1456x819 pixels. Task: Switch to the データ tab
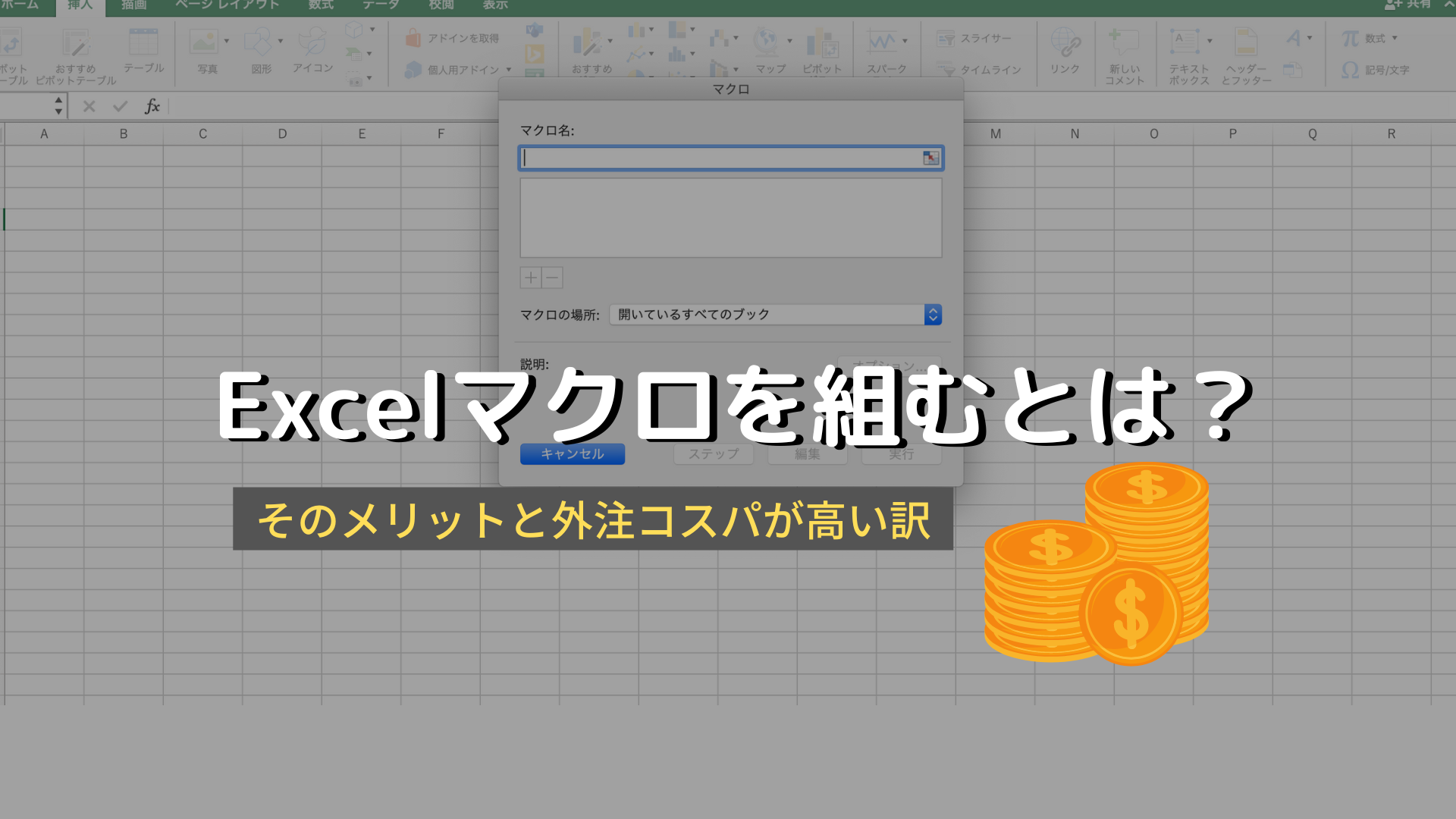pos(381,5)
